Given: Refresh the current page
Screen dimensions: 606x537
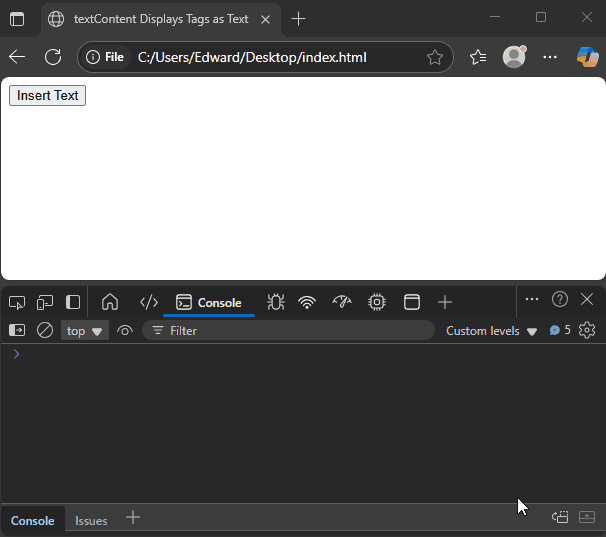Looking at the screenshot, I should pyautogui.click(x=53, y=57).
